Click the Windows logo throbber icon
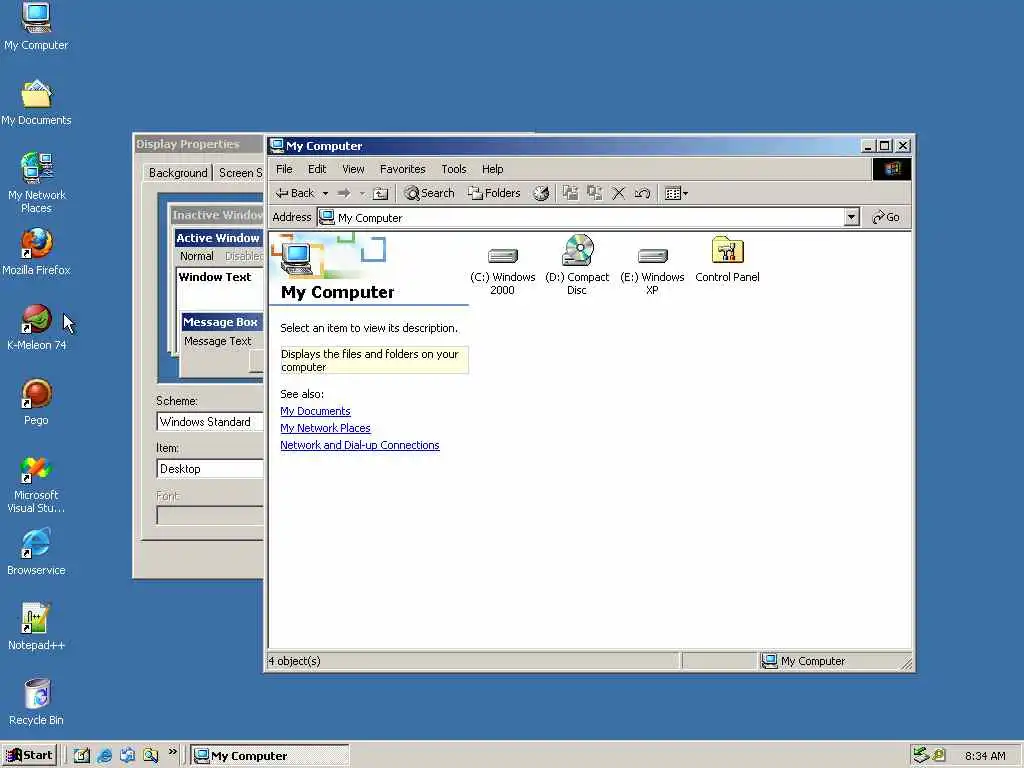Image resolution: width=1024 pixels, height=768 pixels. pyautogui.click(x=891, y=169)
